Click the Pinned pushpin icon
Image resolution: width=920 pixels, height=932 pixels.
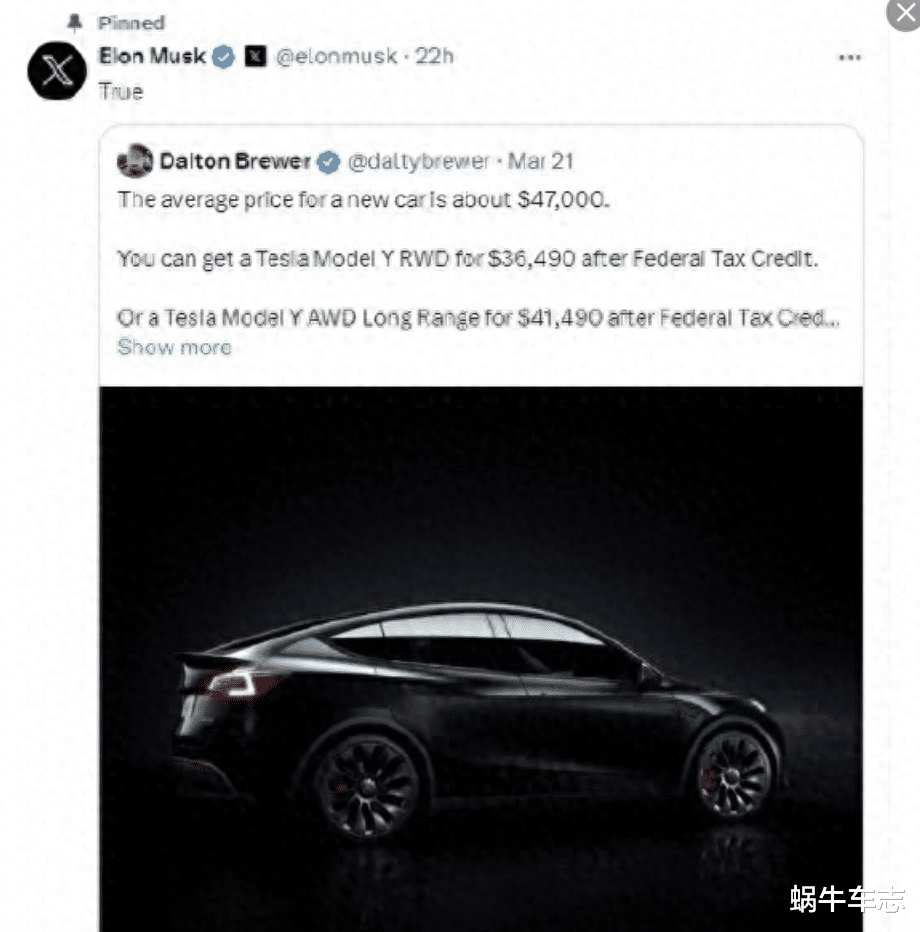click(75, 23)
